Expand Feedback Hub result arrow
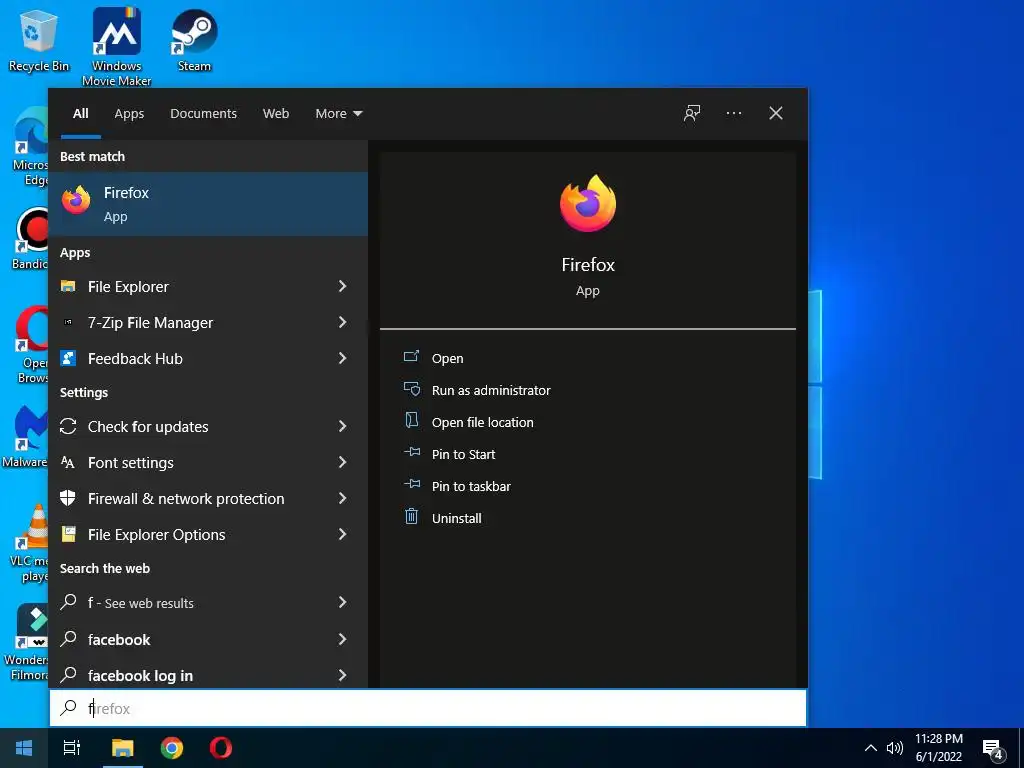The height and width of the screenshot is (768, 1024). point(342,358)
